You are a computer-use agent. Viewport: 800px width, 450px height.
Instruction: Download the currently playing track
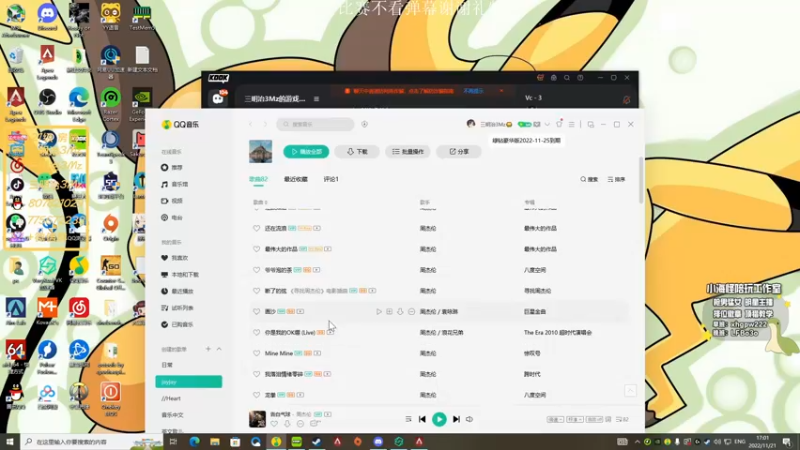pyautogui.click(x=287, y=424)
